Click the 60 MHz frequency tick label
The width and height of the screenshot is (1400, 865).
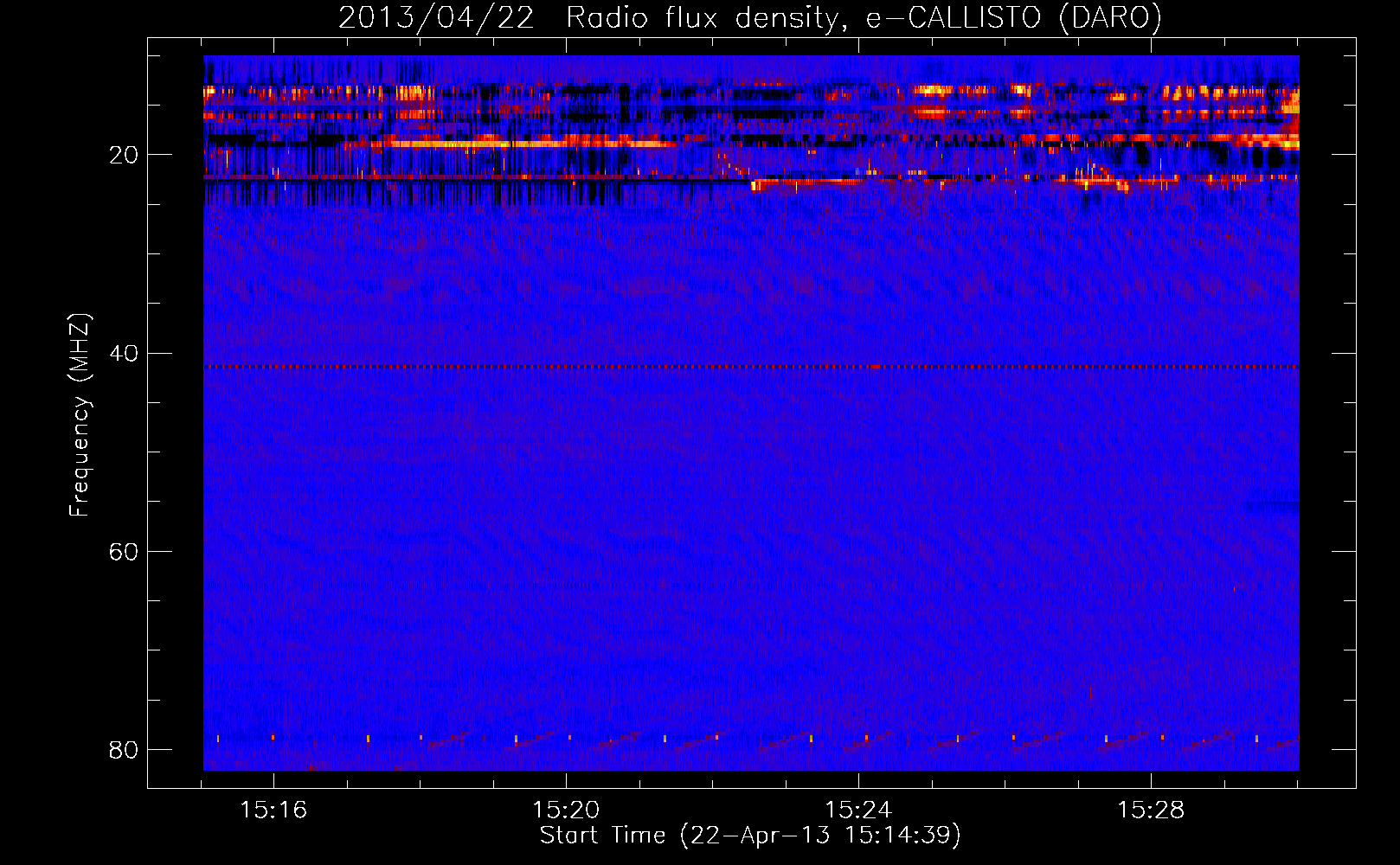point(124,551)
